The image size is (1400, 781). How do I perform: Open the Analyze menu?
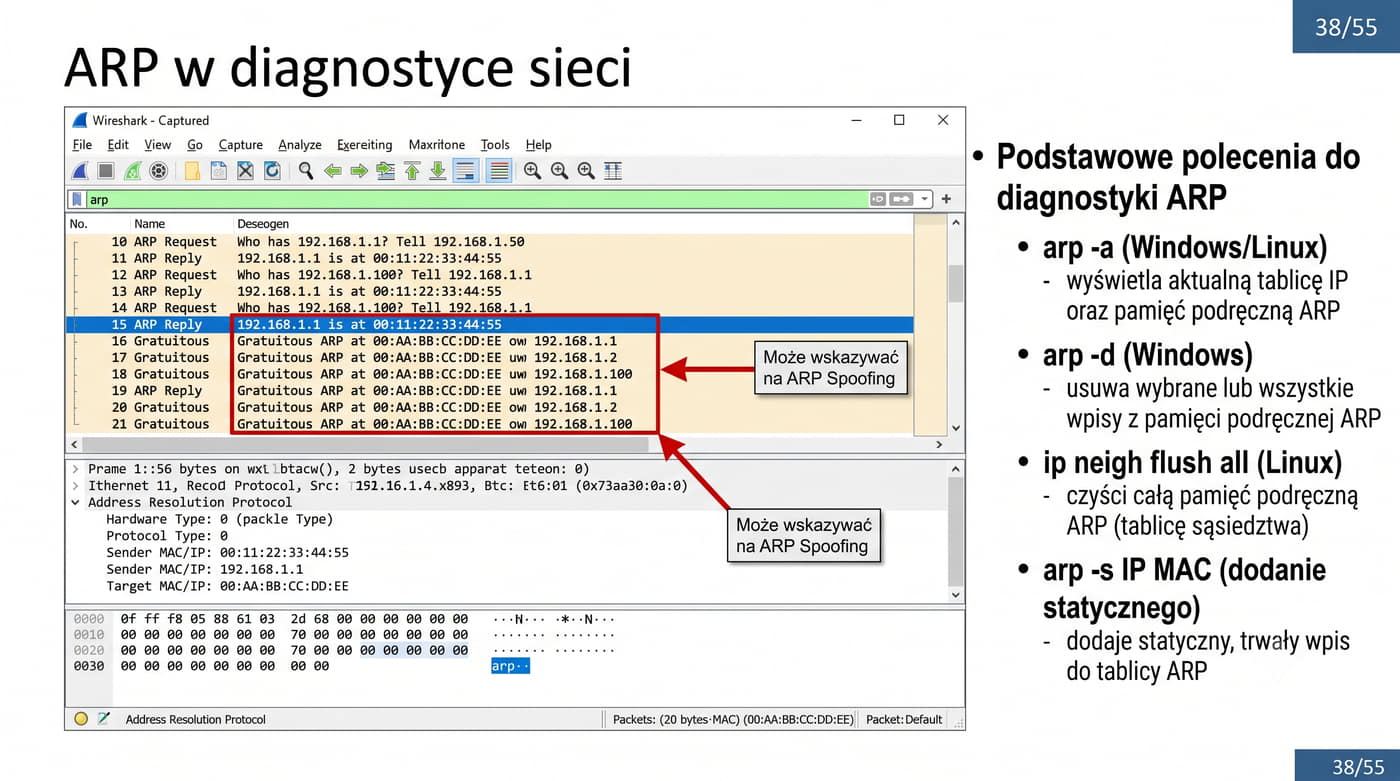point(300,145)
